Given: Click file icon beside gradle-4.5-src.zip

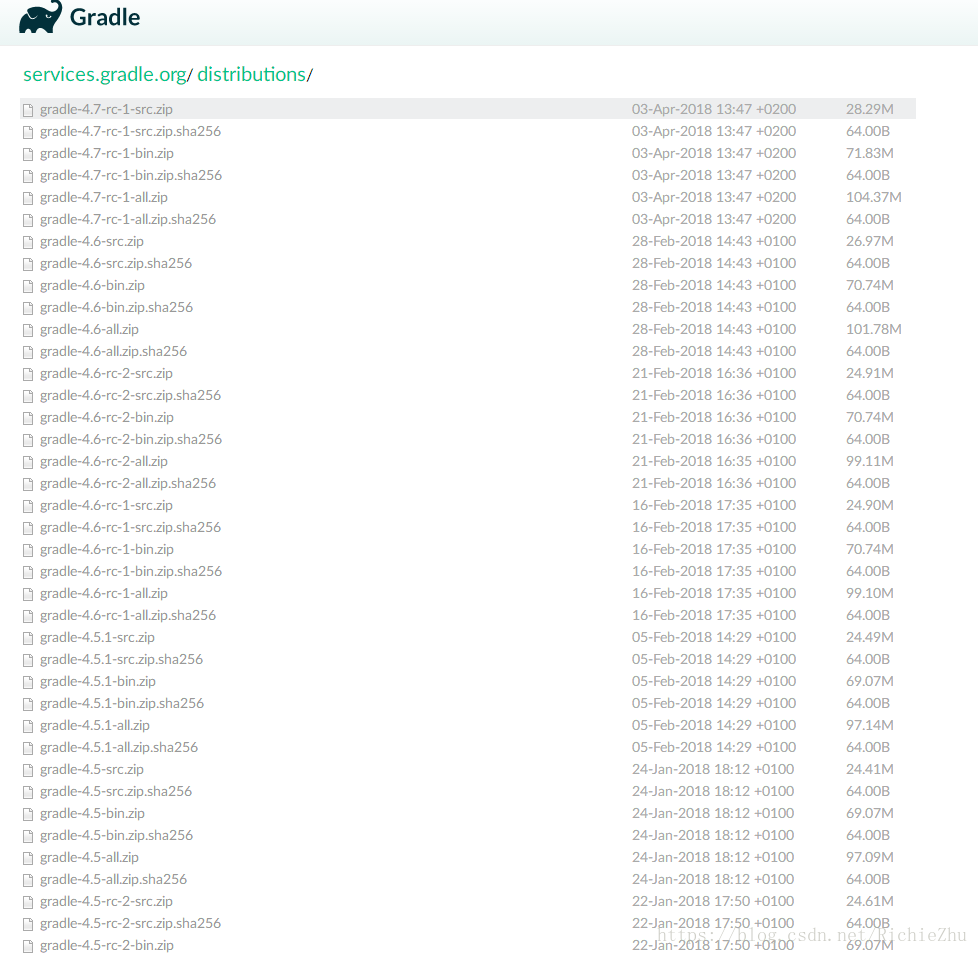Looking at the screenshot, I should coord(28,770).
